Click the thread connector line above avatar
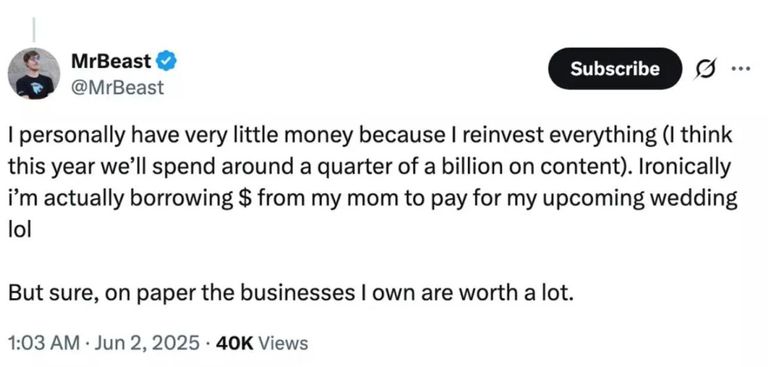This screenshot has width=768, height=367. tap(34, 29)
